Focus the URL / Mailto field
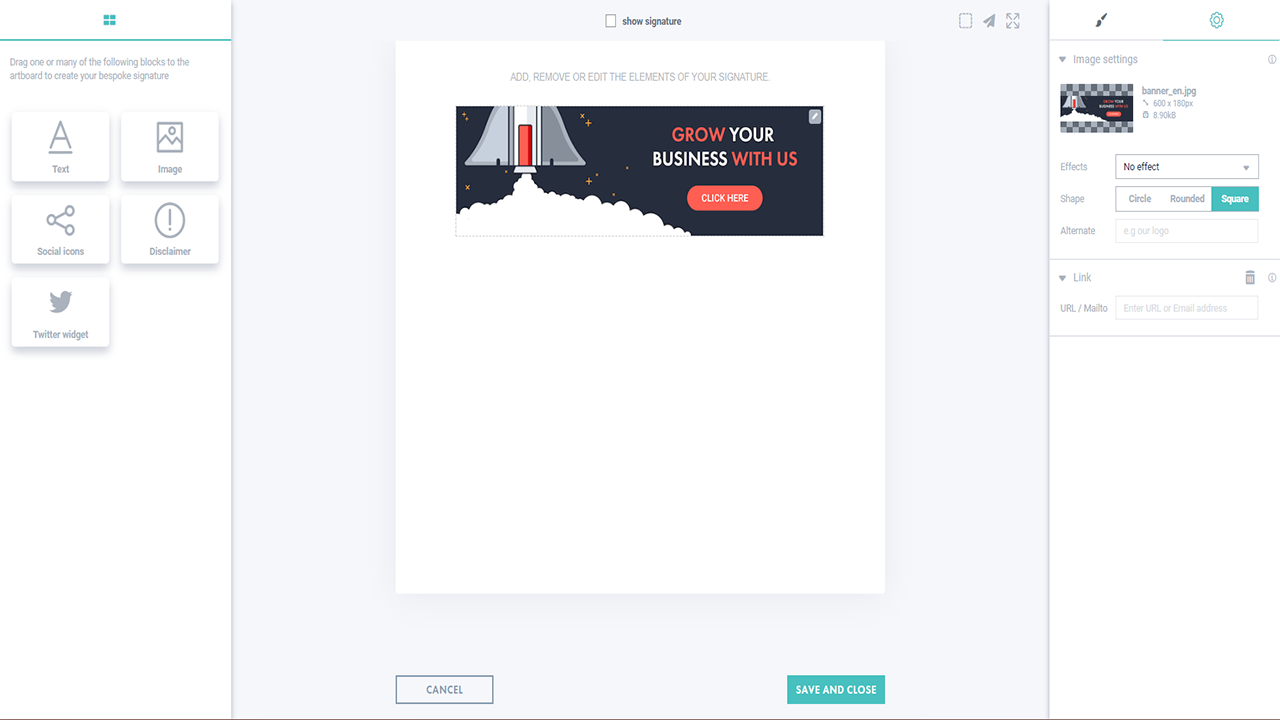Image resolution: width=1280 pixels, height=720 pixels. pos(1187,308)
